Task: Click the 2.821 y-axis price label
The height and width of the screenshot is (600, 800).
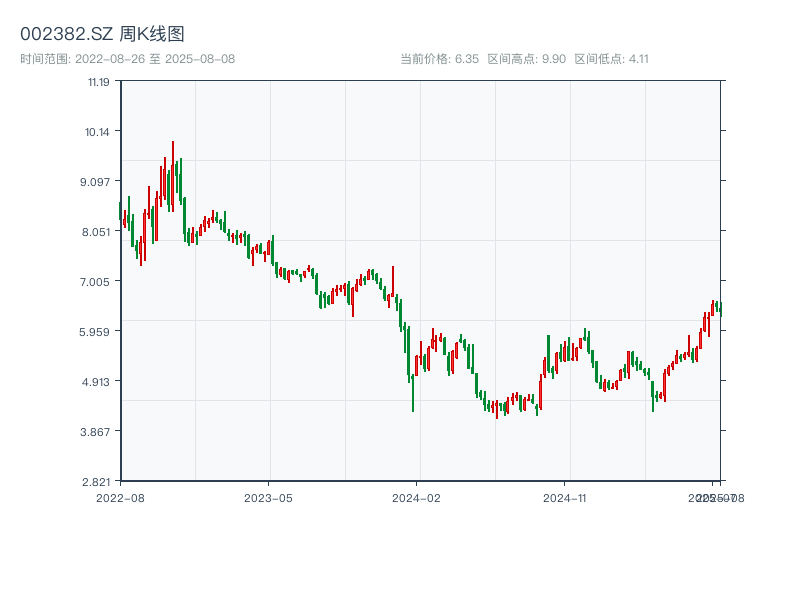Action: point(97,481)
